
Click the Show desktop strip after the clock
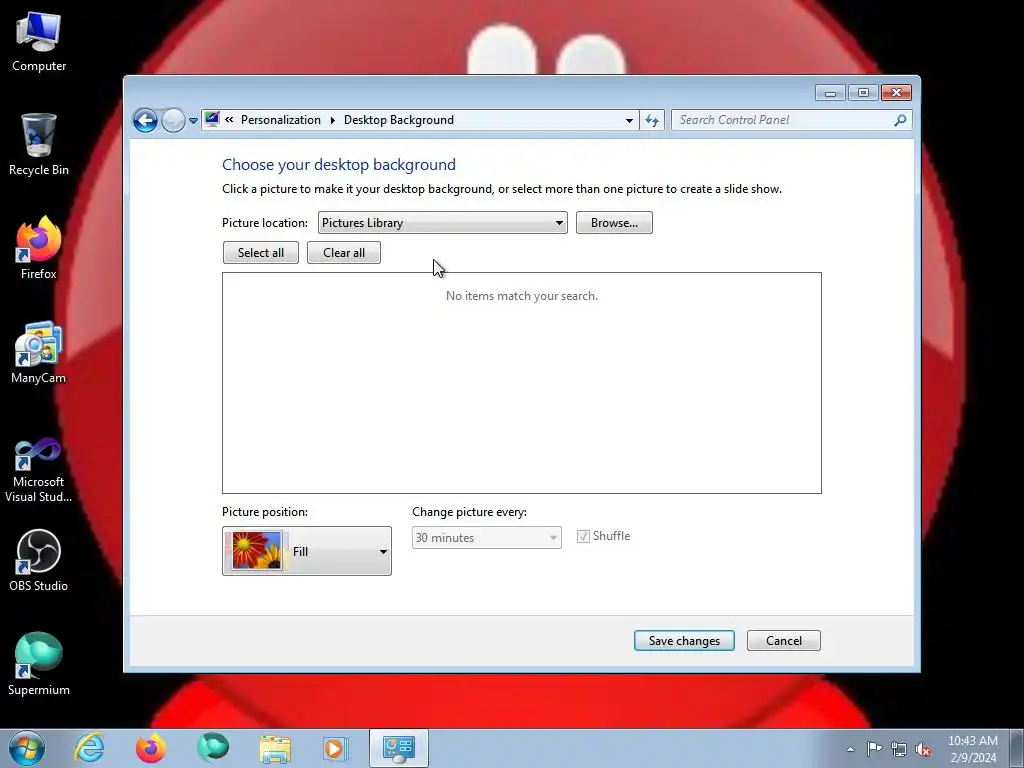[x=1017, y=749]
